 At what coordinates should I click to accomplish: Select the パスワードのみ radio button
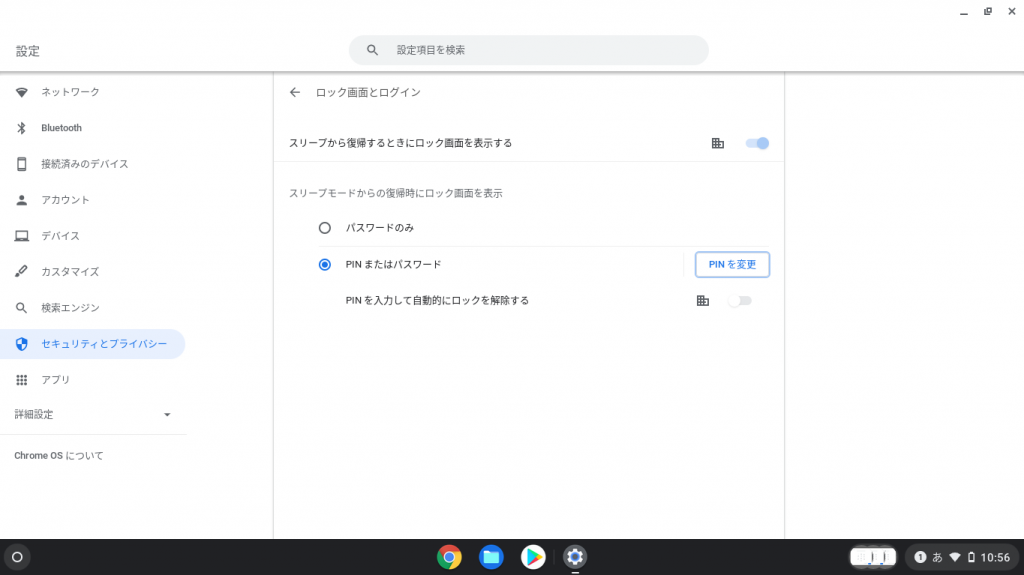pyautogui.click(x=325, y=228)
